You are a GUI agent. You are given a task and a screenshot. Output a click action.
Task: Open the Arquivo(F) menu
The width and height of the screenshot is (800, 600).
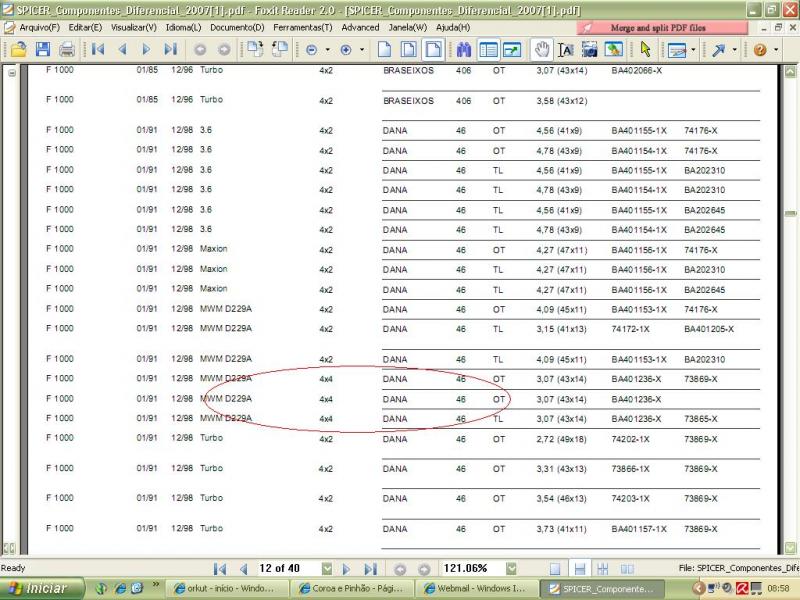point(39,28)
